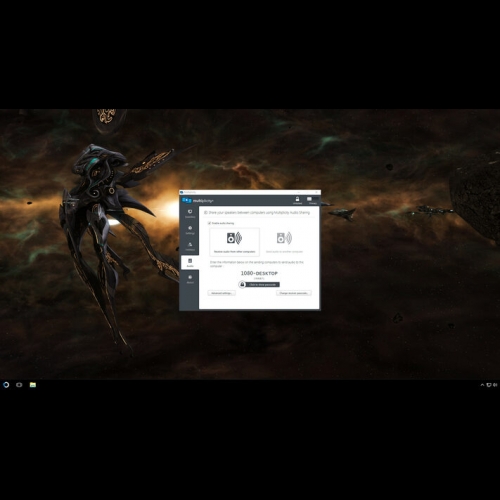Click the volume speaker icon in tray
Viewport: 500px width, 500px height.
coord(495,385)
